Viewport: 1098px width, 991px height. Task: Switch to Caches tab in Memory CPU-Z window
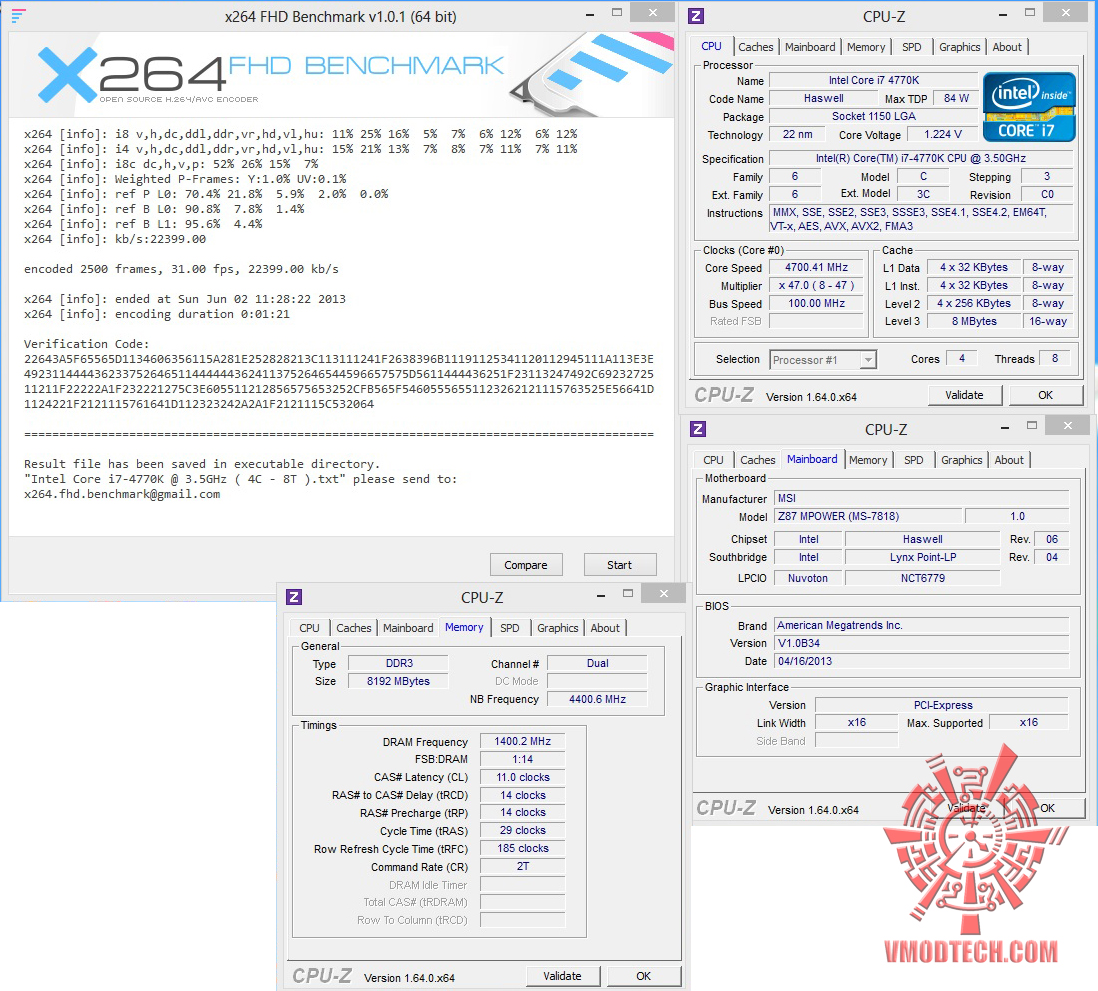[x=354, y=628]
